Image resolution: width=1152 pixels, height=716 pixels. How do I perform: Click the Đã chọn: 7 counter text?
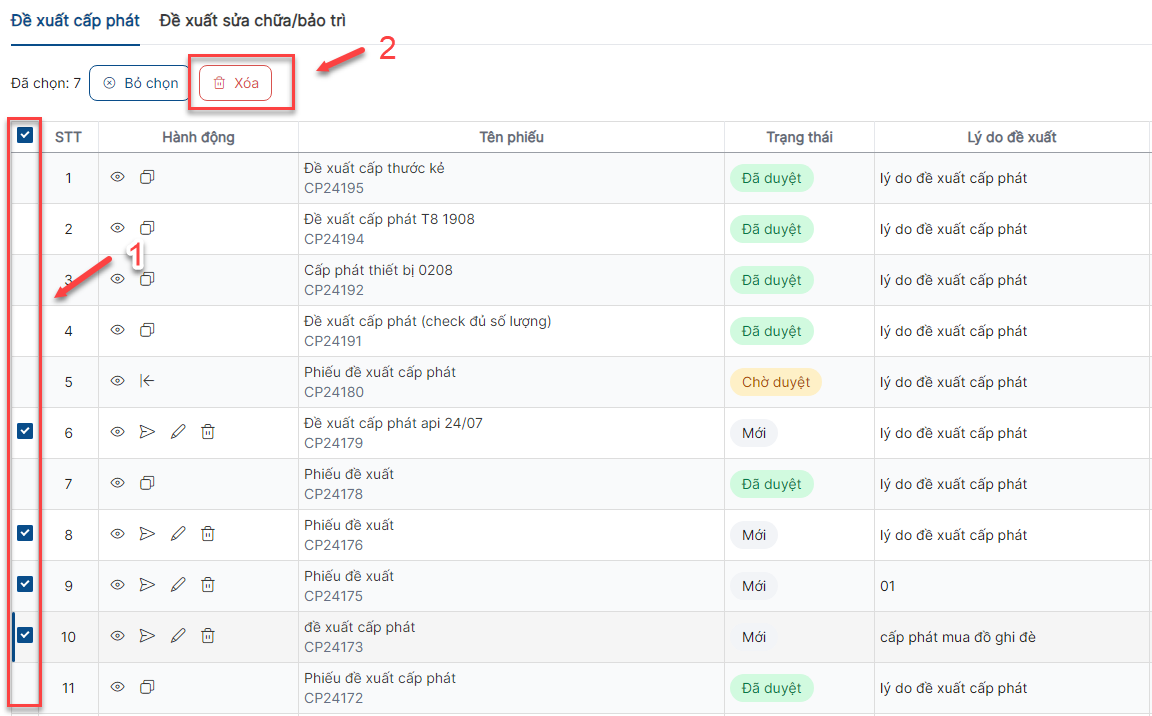[x=46, y=83]
